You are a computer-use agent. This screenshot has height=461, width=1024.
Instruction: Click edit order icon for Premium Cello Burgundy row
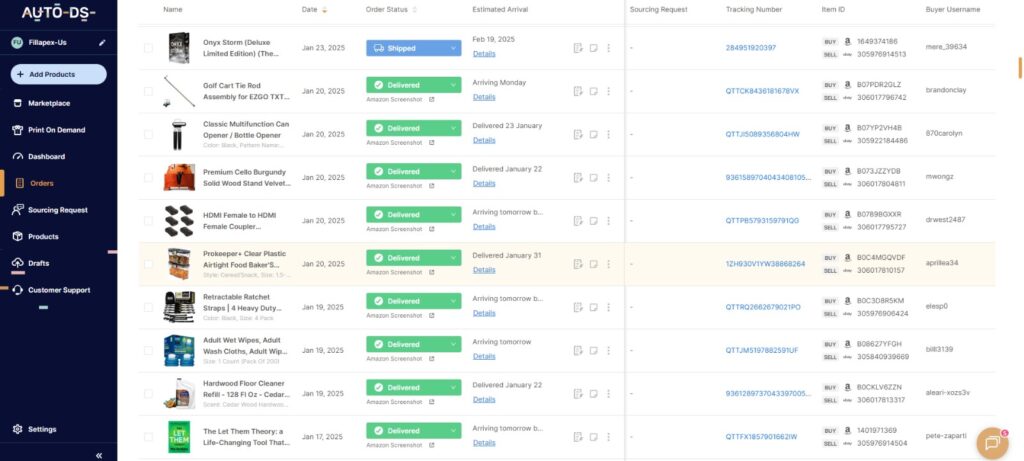point(578,177)
